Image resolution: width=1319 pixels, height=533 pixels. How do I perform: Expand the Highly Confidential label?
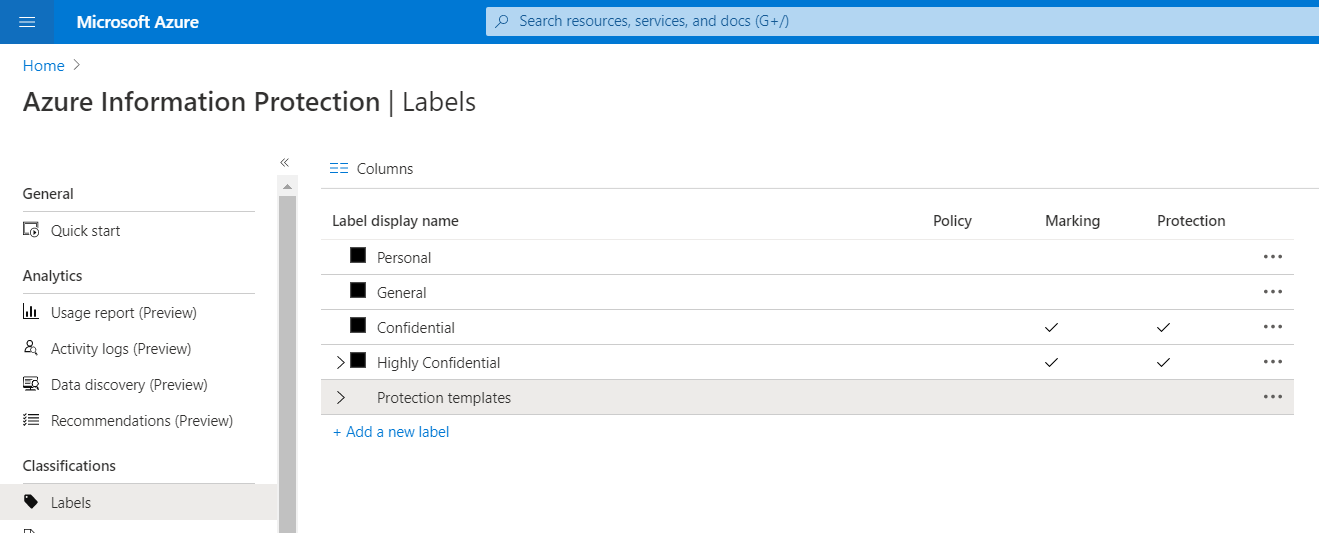(340, 362)
